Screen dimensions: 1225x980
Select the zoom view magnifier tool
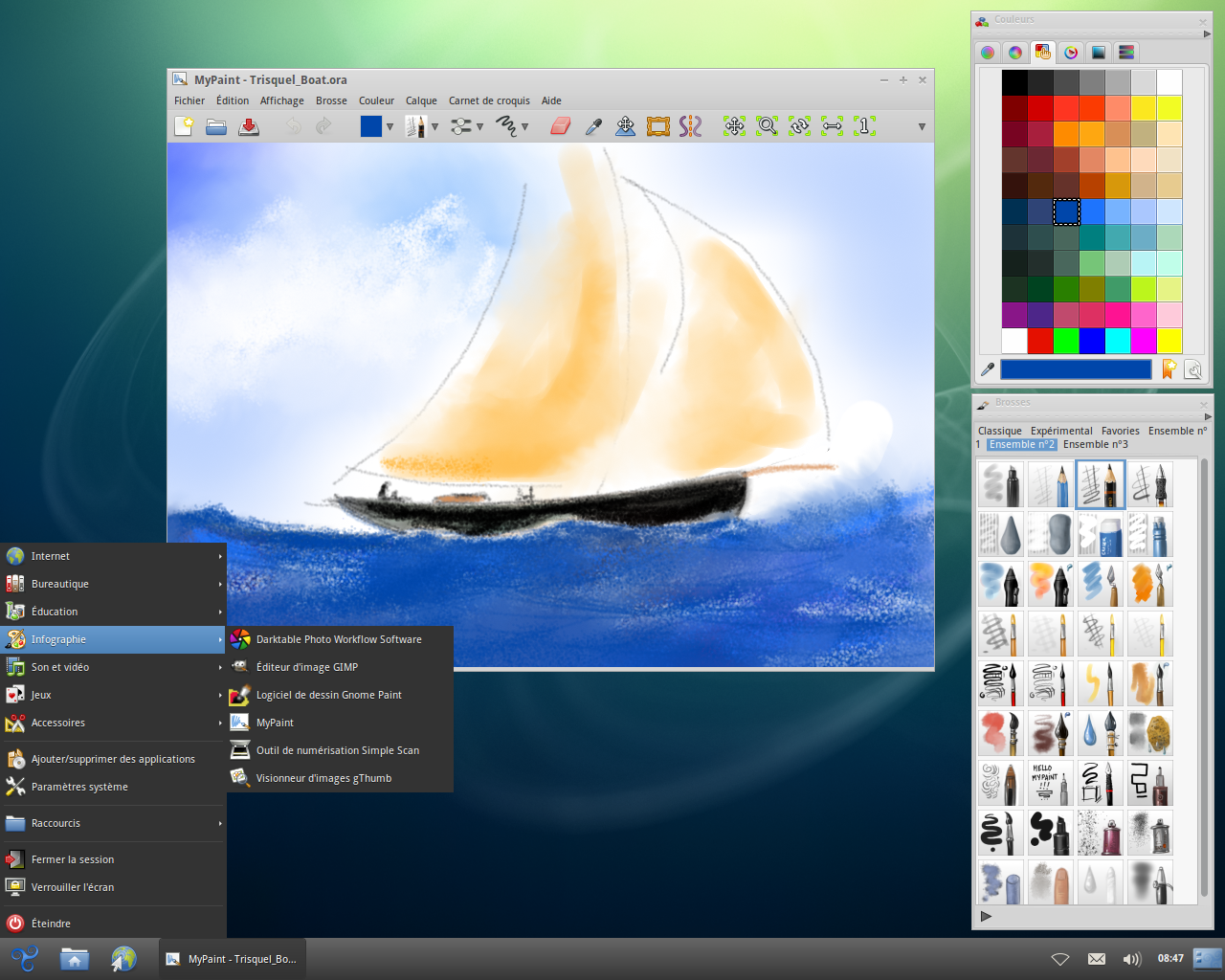click(768, 126)
